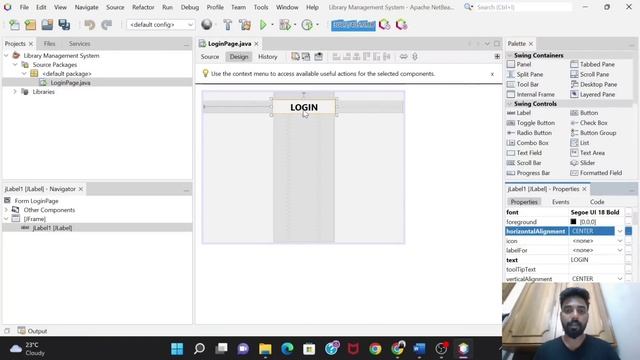Click the Undo arrow icon

point(89,25)
